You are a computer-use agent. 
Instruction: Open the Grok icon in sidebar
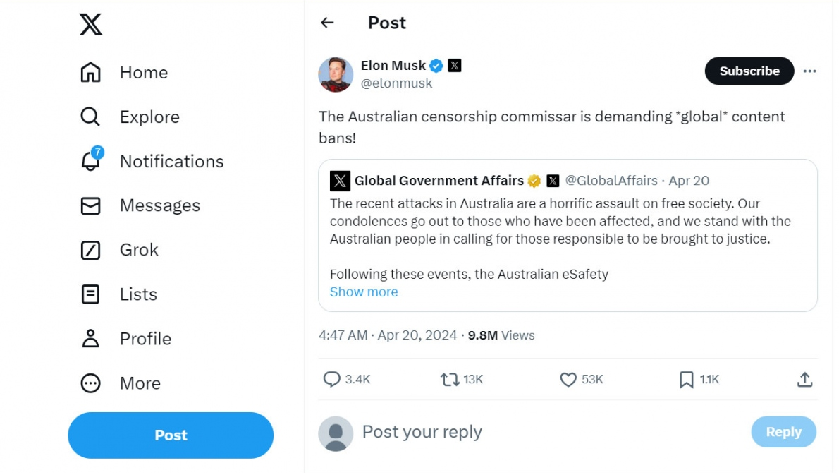coord(91,250)
